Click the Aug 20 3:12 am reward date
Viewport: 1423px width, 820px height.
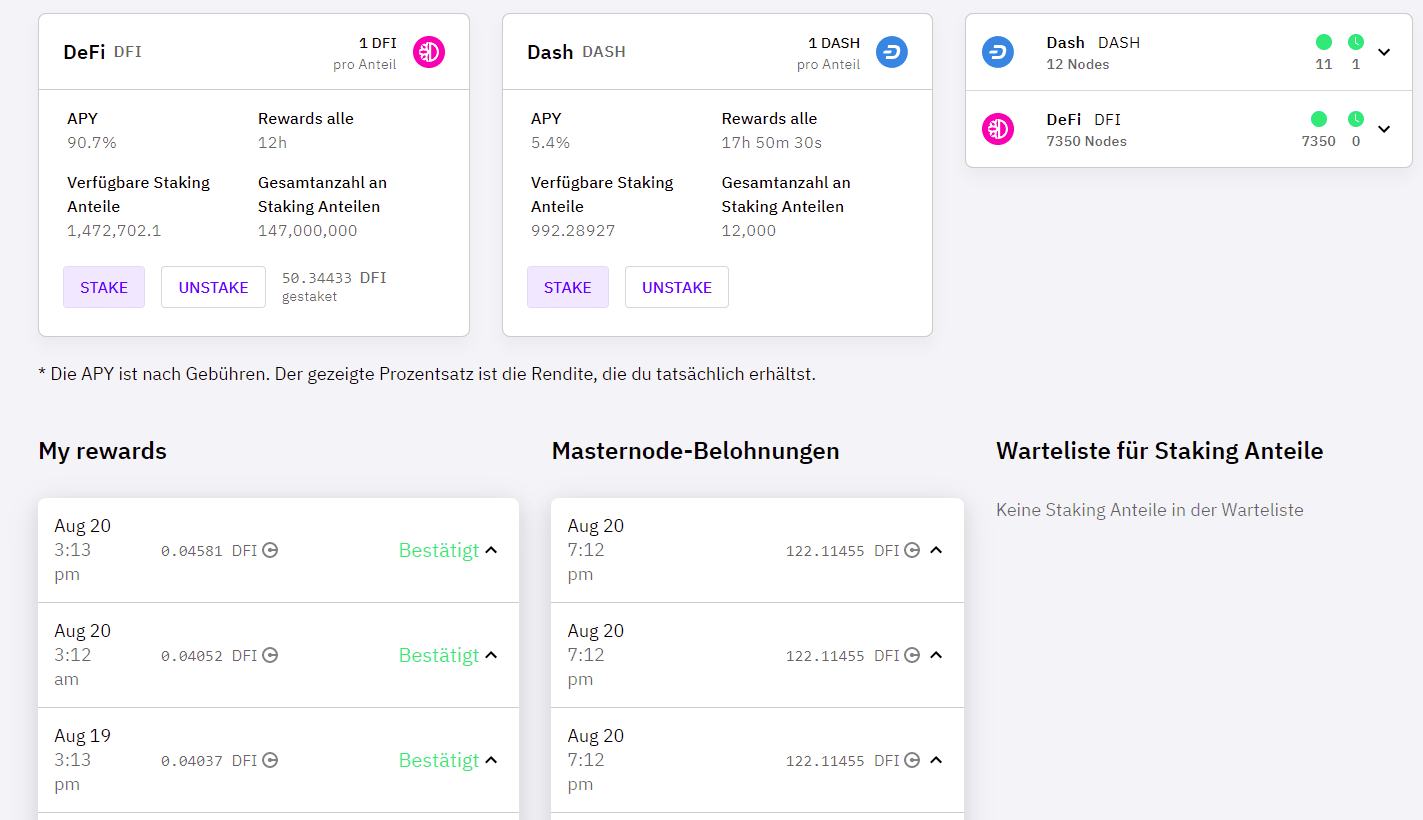click(x=83, y=655)
